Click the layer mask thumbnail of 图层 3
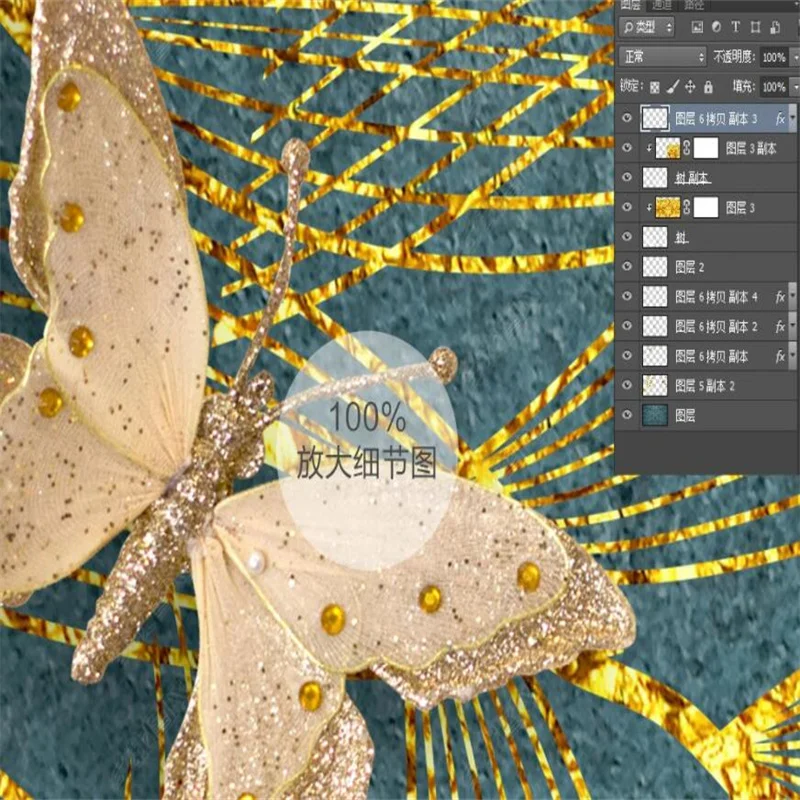 pyautogui.click(x=706, y=208)
